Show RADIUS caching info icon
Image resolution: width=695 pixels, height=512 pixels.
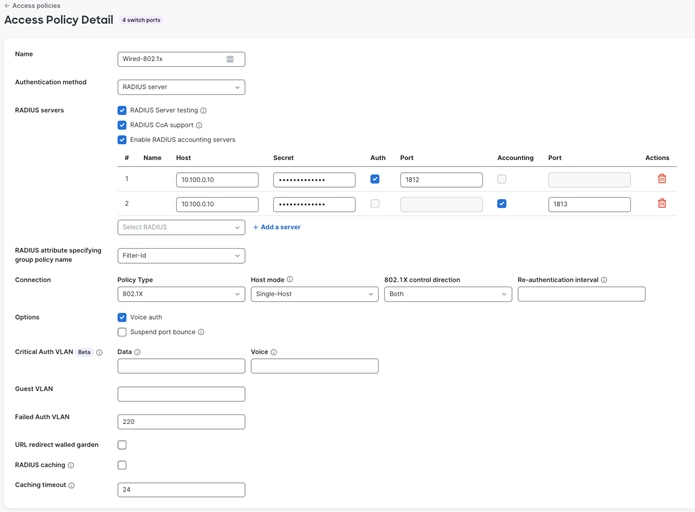(71, 465)
